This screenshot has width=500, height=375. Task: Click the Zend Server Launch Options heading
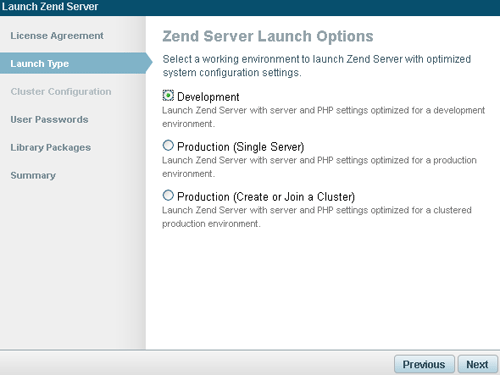click(x=268, y=36)
